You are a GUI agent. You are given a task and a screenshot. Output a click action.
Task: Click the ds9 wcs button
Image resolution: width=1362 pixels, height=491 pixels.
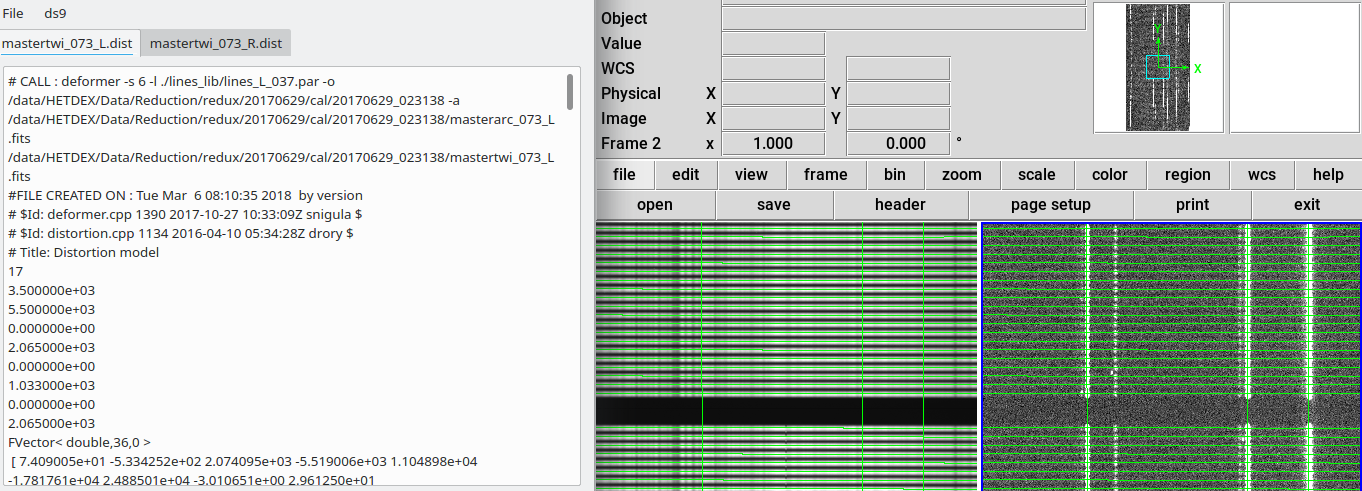tap(1262, 175)
